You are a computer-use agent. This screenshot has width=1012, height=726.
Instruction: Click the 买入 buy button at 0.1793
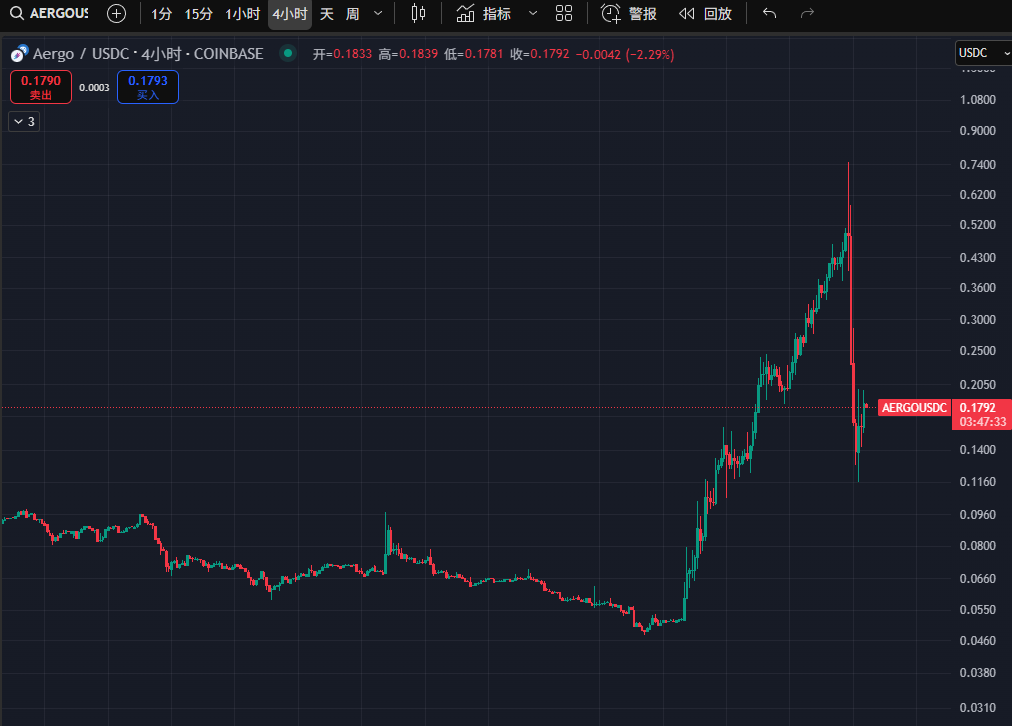pos(148,88)
